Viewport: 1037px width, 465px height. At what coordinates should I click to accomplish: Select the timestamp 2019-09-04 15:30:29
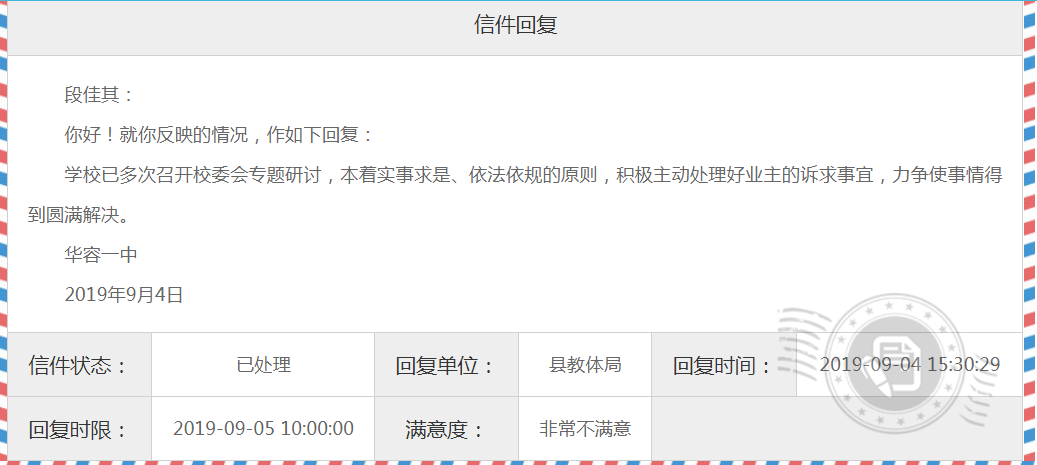(x=909, y=365)
